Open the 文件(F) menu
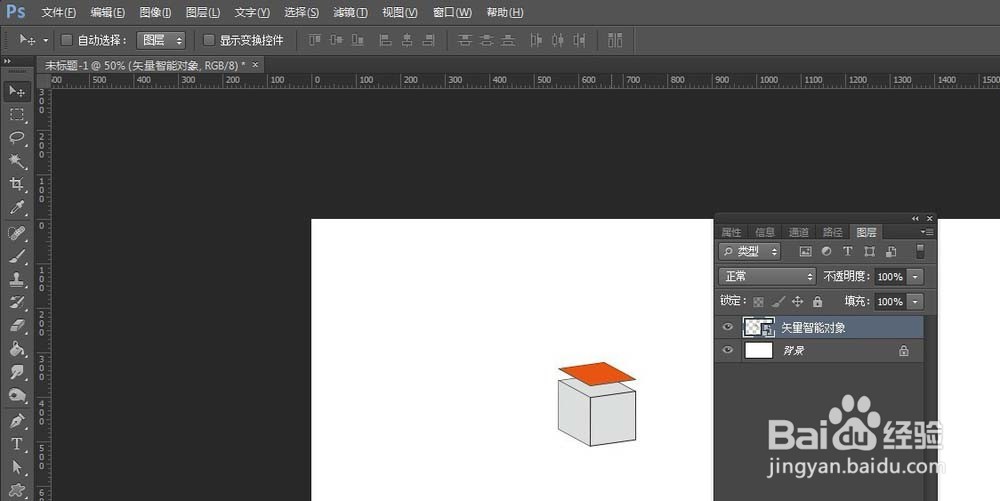Viewport: 1000px width, 501px height. click(x=59, y=12)
